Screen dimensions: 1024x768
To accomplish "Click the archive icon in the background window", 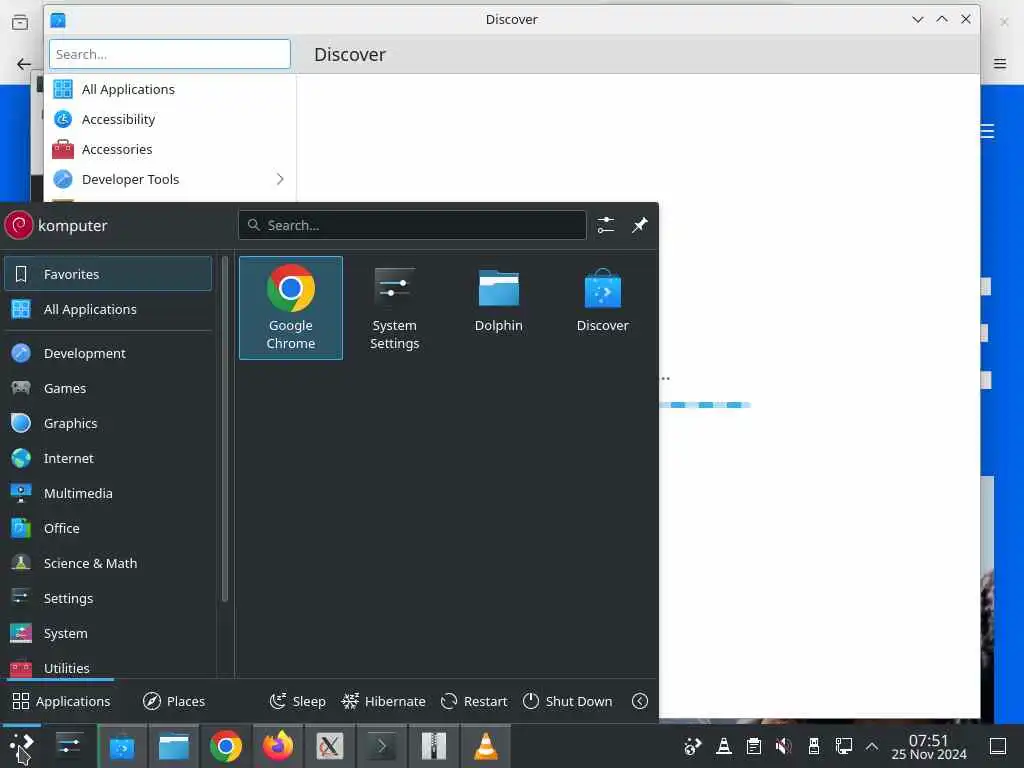I will (20, 23).
